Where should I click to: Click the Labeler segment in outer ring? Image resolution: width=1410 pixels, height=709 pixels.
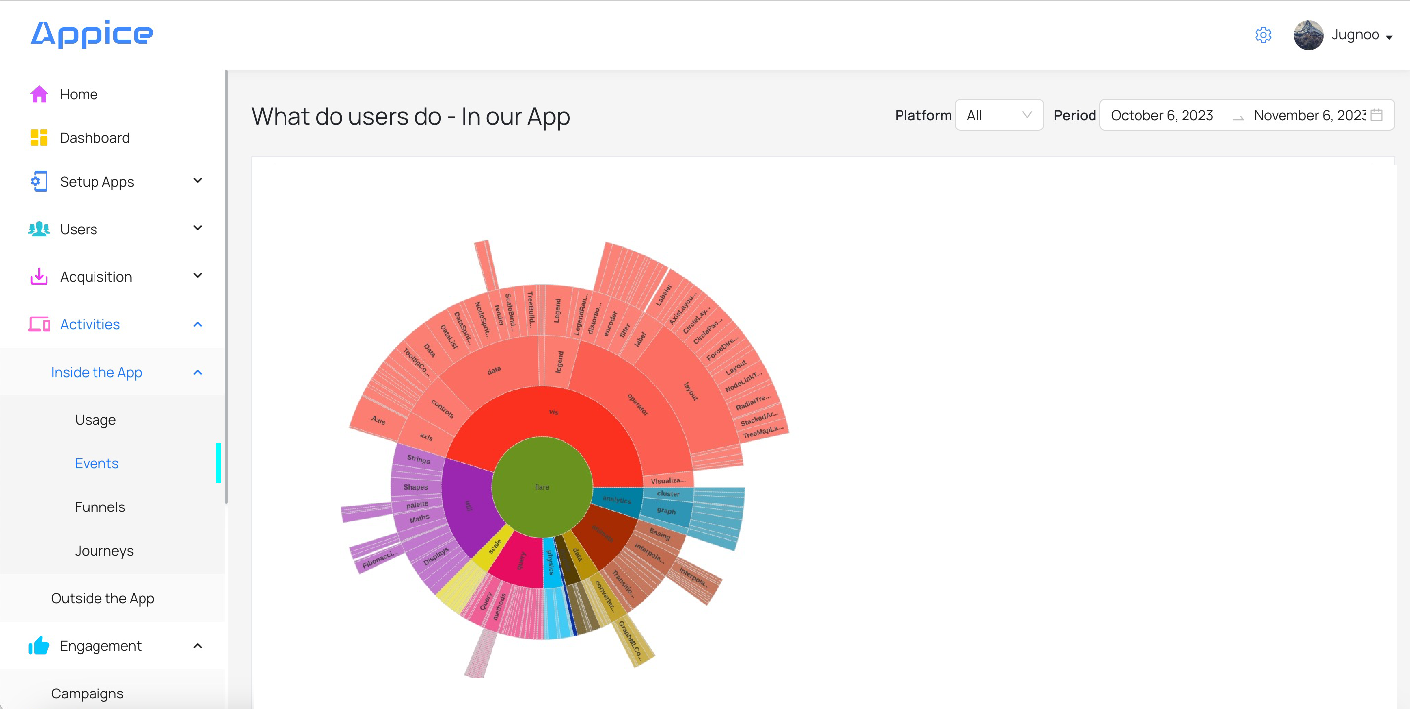click(x=662, y=296)
